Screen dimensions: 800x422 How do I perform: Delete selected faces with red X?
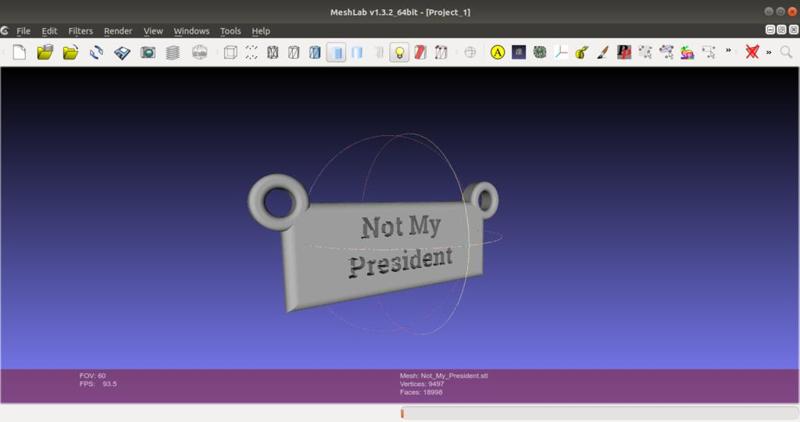(x=752, y=52)
